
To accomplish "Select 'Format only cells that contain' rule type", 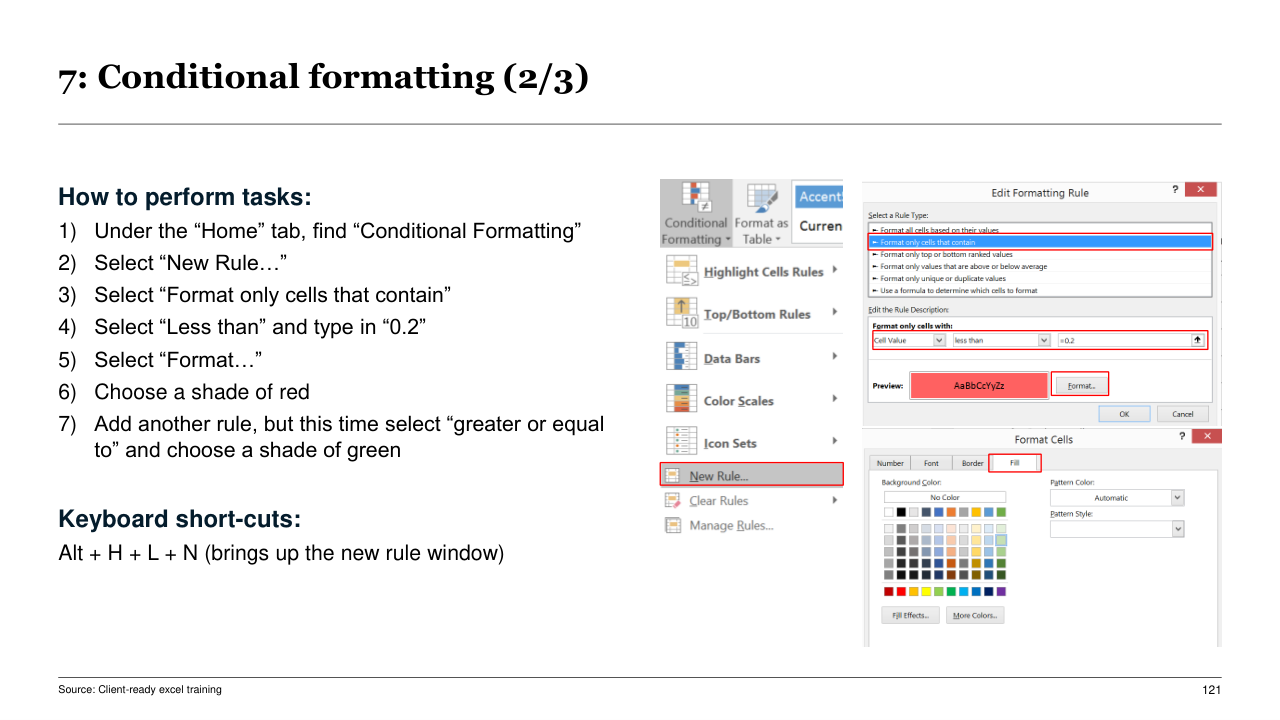I will (1039, 242).
